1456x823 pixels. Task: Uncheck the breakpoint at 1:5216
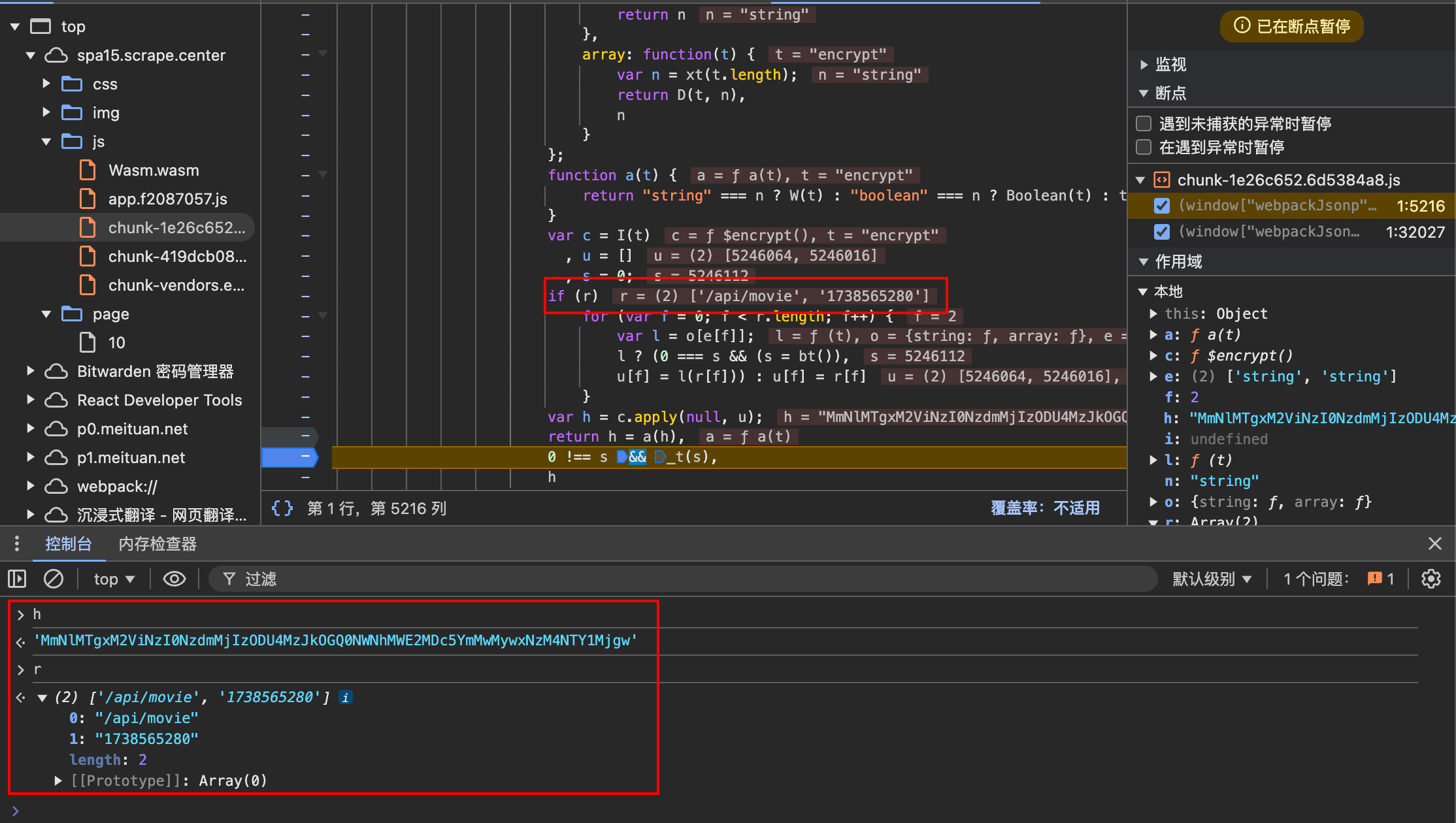click(1162, 206)
